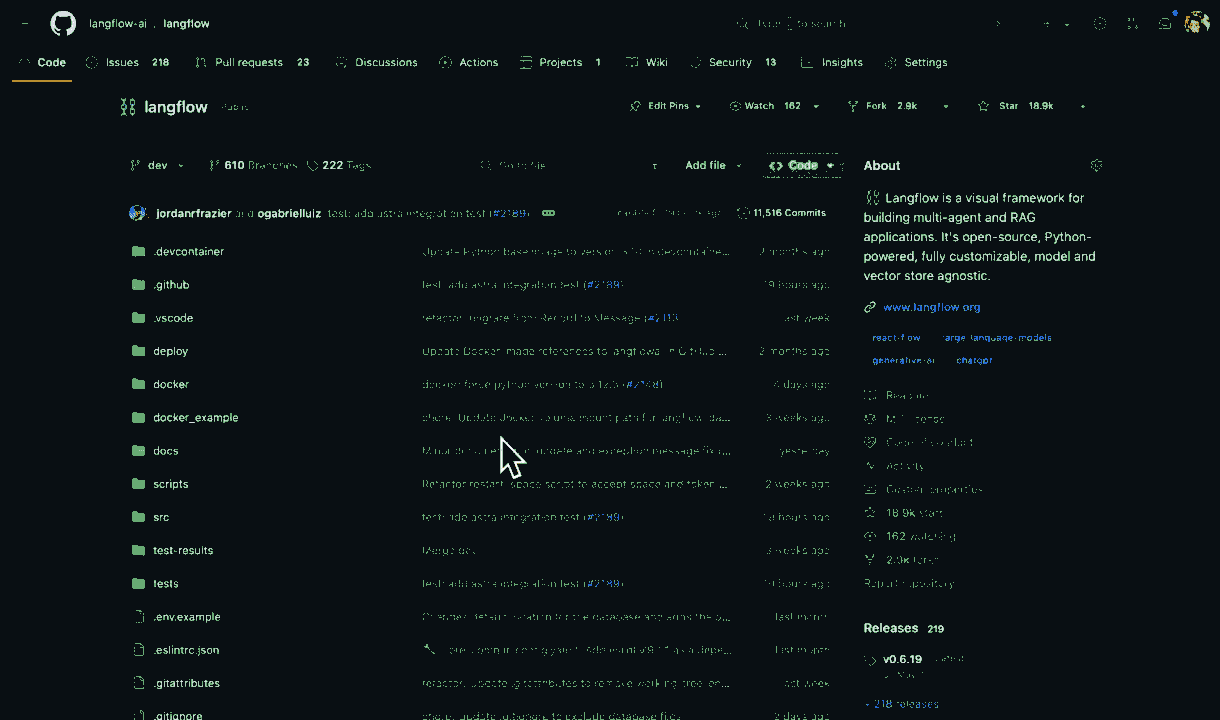Open the About section gear settings
This screenshot has width=1220, height=720.
pos(1096,165)
